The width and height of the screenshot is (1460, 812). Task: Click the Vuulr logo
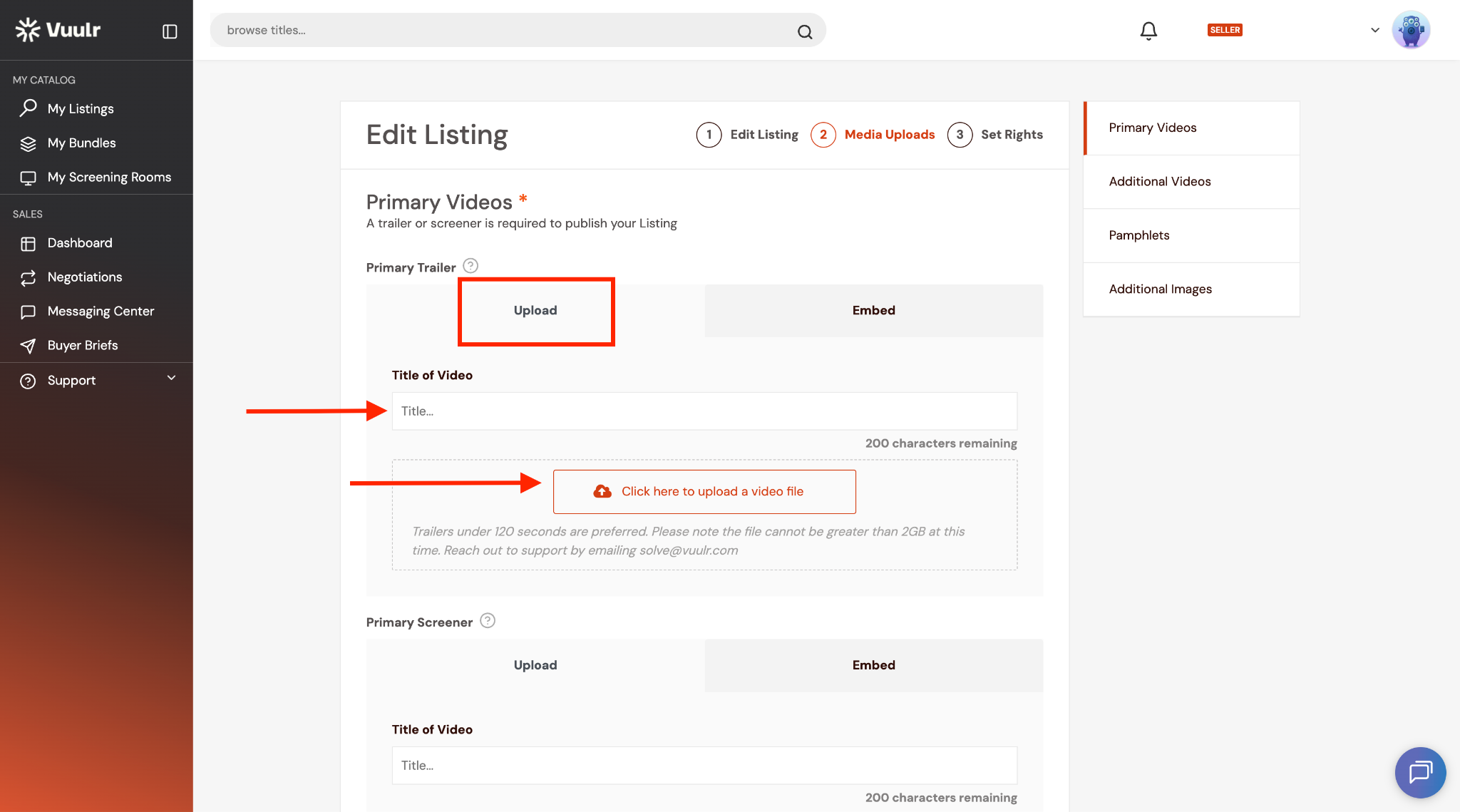pyautogui.click(x=58, y=30)
